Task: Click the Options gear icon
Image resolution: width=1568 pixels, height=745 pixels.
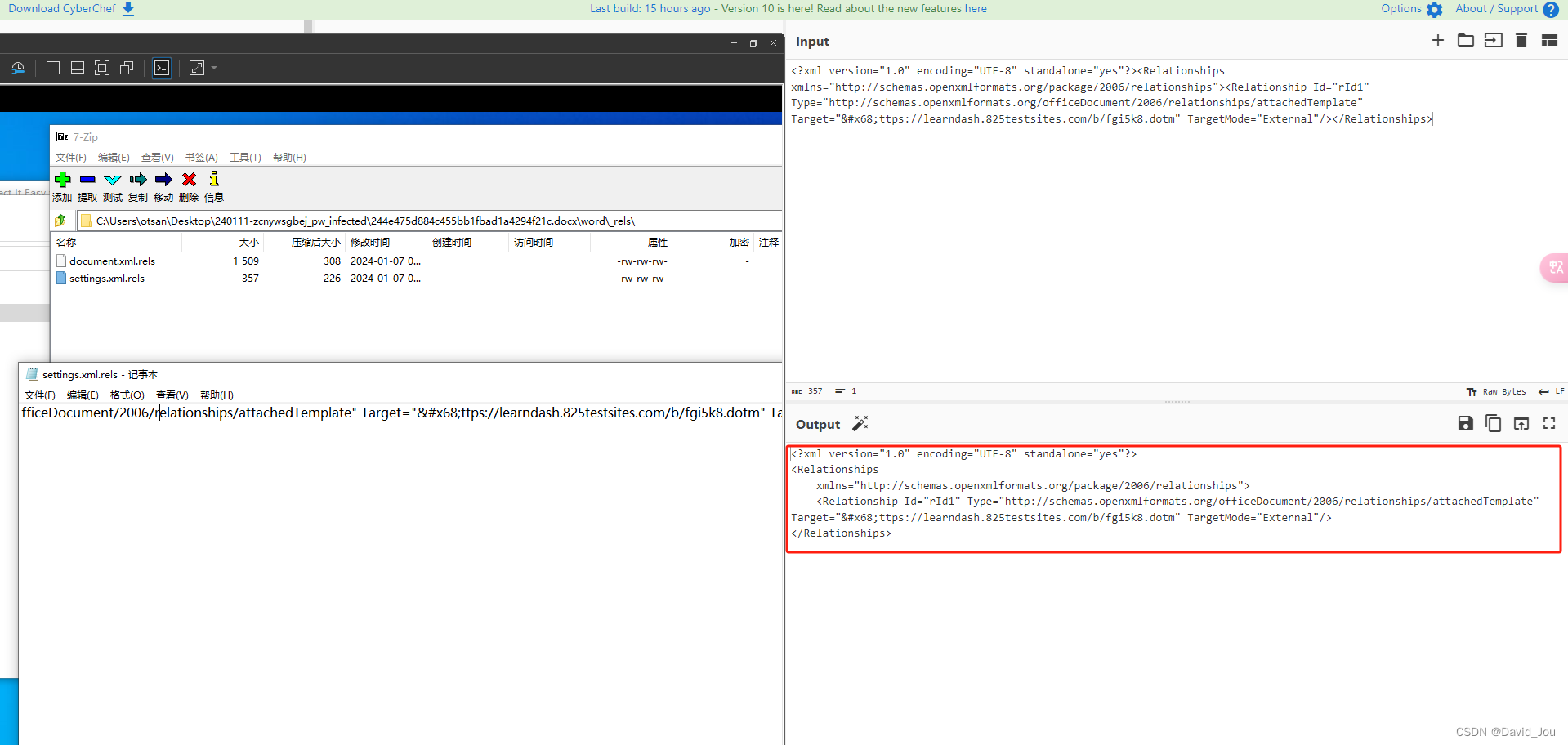Action: (1434, 10)
